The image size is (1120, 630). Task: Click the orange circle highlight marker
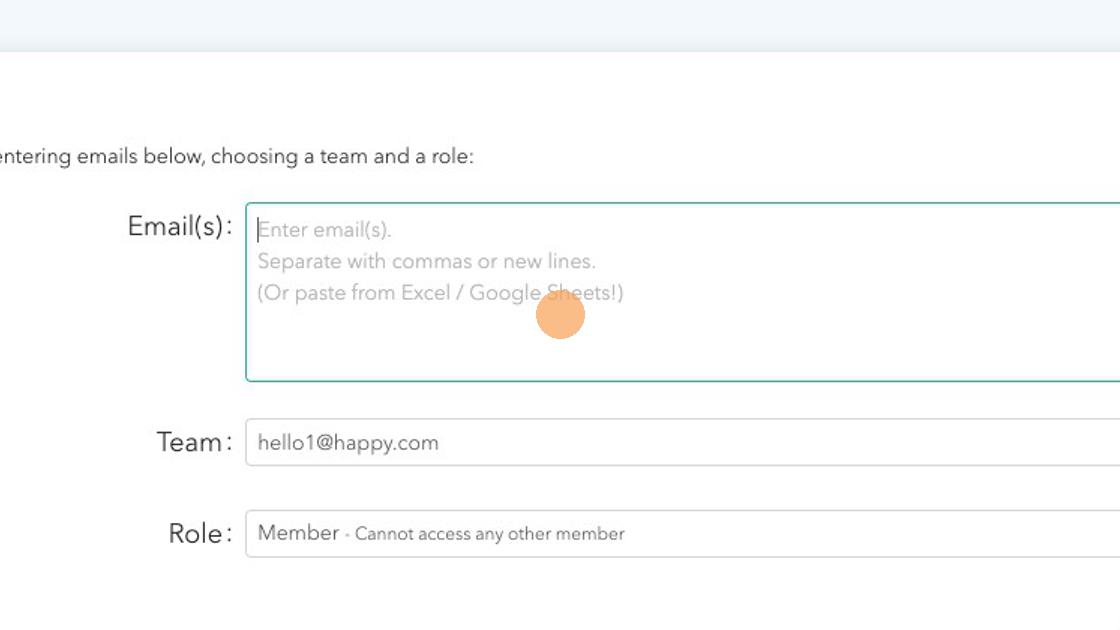(x=560, y=315)
